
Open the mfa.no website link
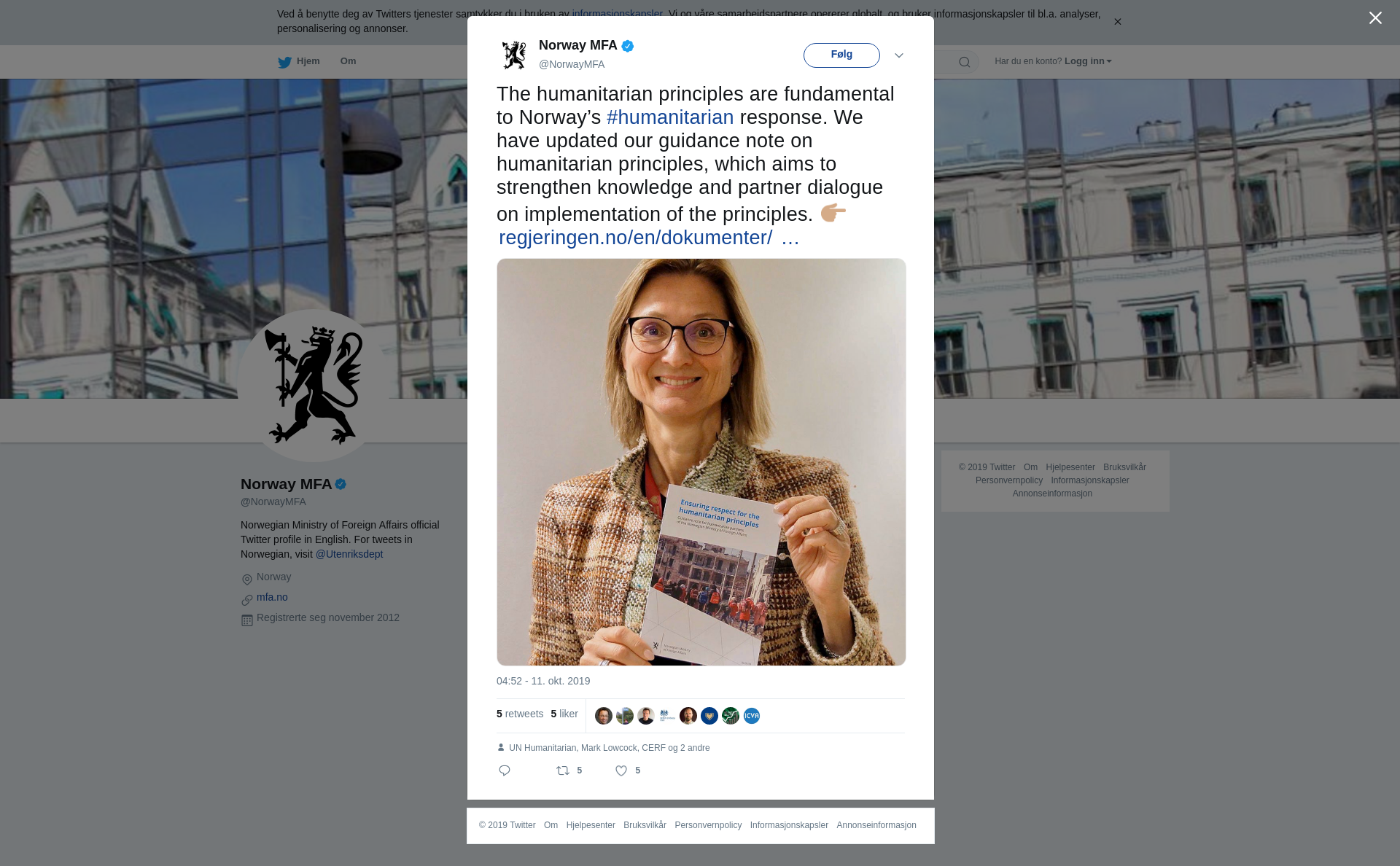tap(272, 597)
